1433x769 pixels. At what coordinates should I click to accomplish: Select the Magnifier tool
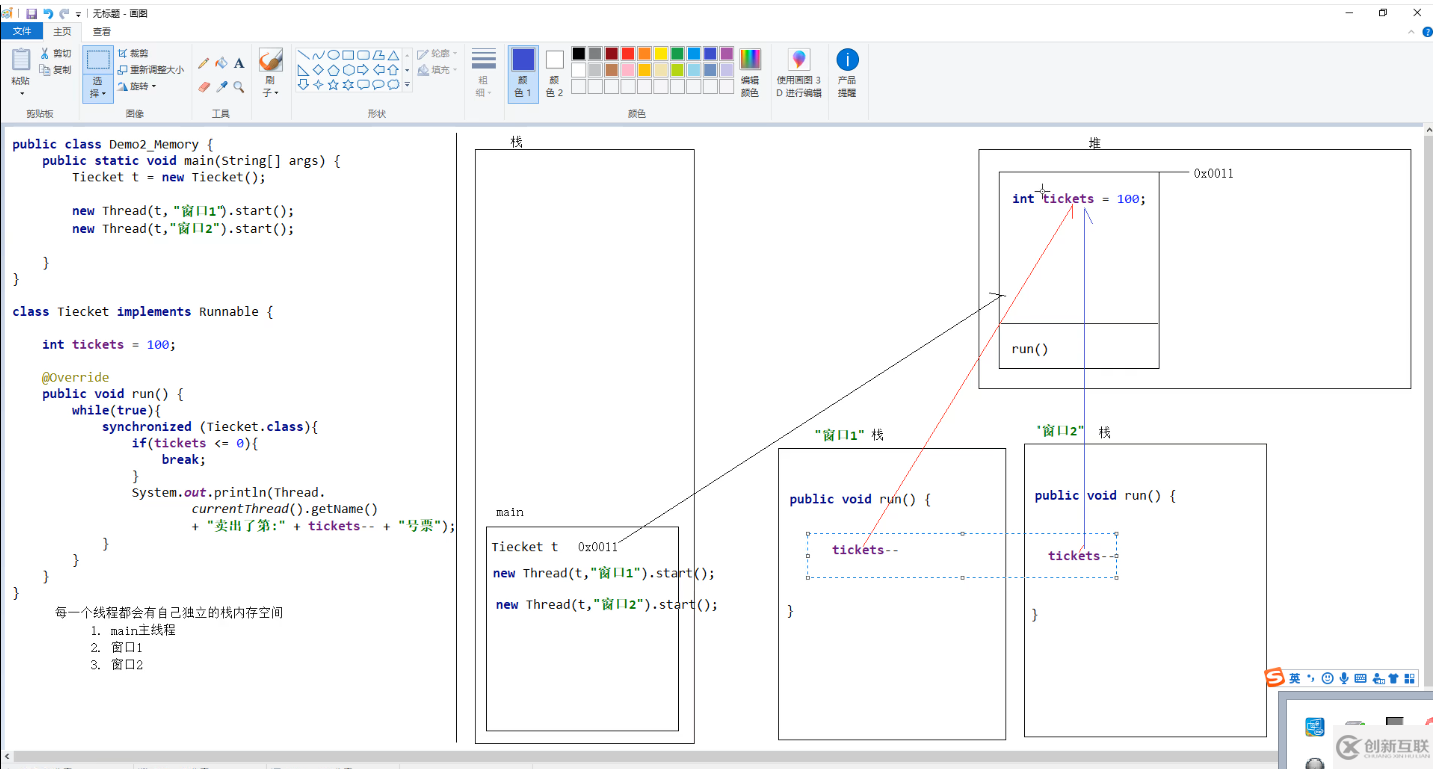click(x=239, y=87)
